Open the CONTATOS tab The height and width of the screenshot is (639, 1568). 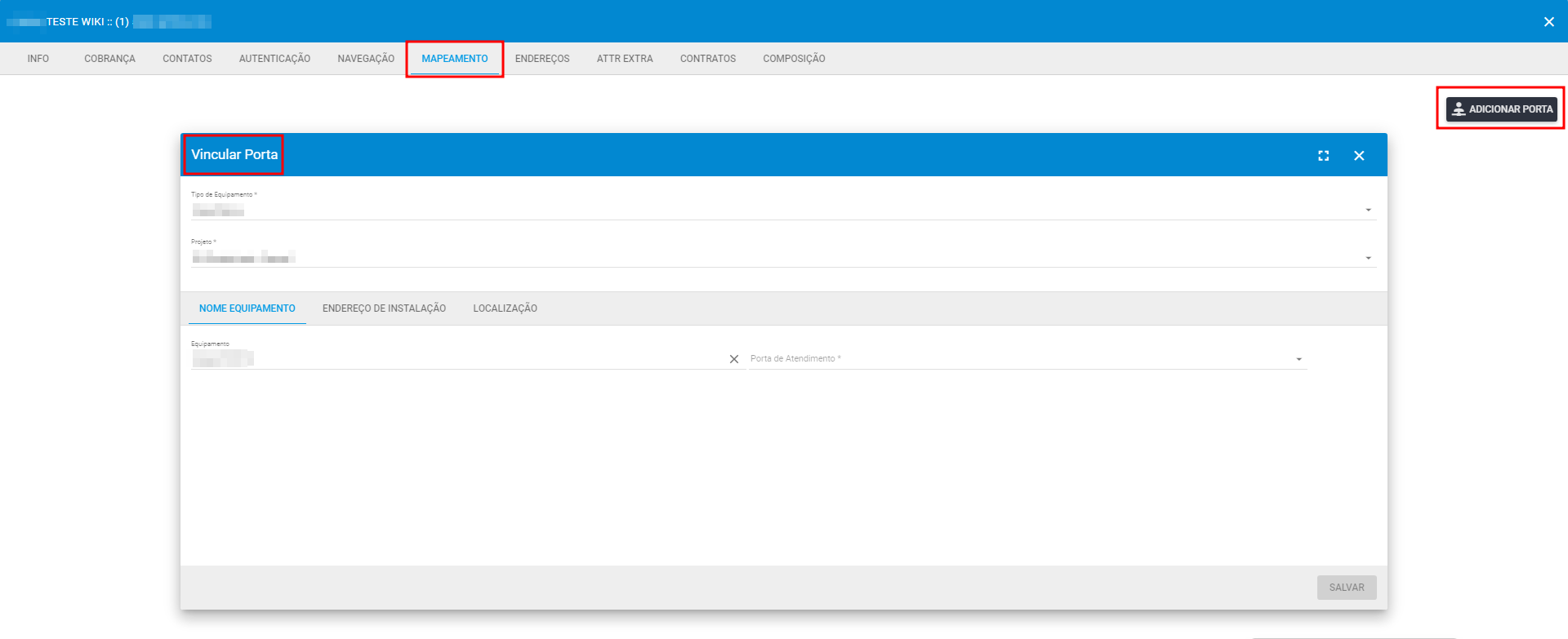[x=187, y=59]
